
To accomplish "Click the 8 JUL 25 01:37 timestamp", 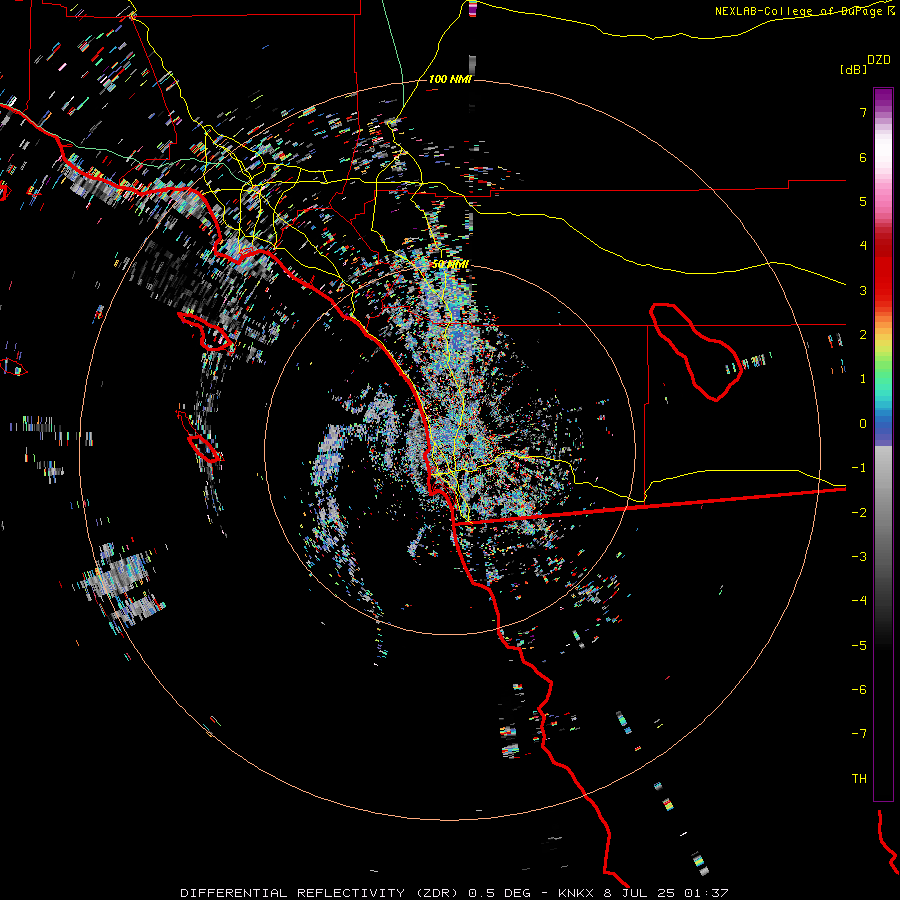I will point(666,893).
